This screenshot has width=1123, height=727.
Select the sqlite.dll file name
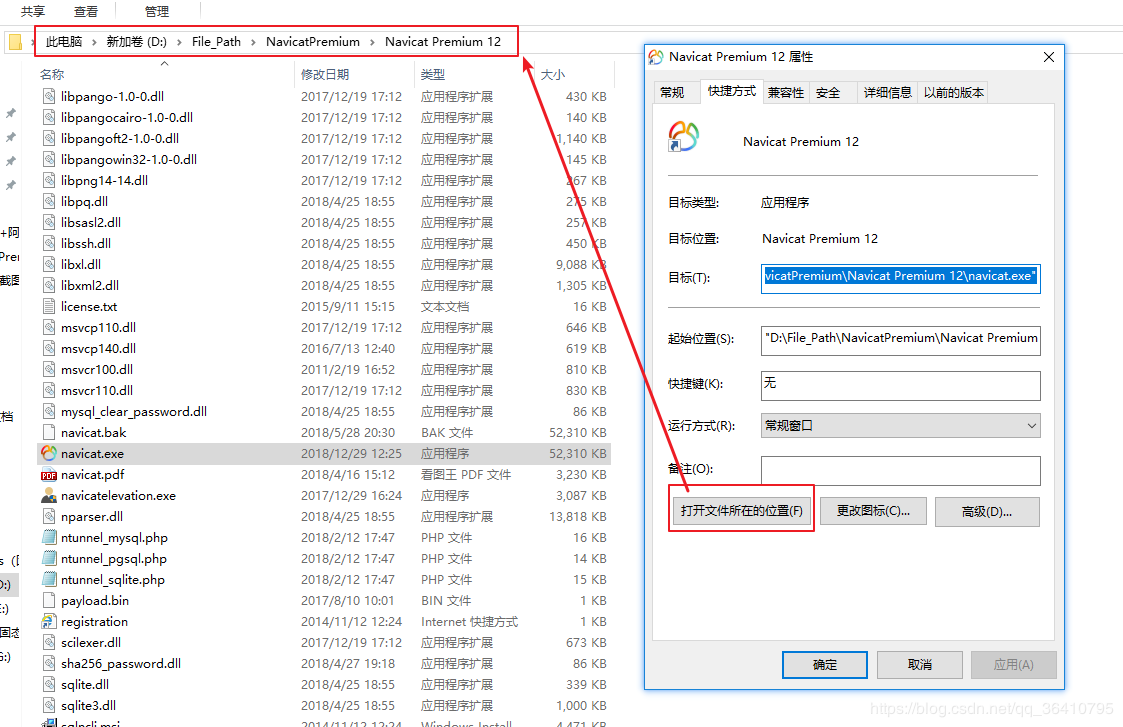[85, 685]
